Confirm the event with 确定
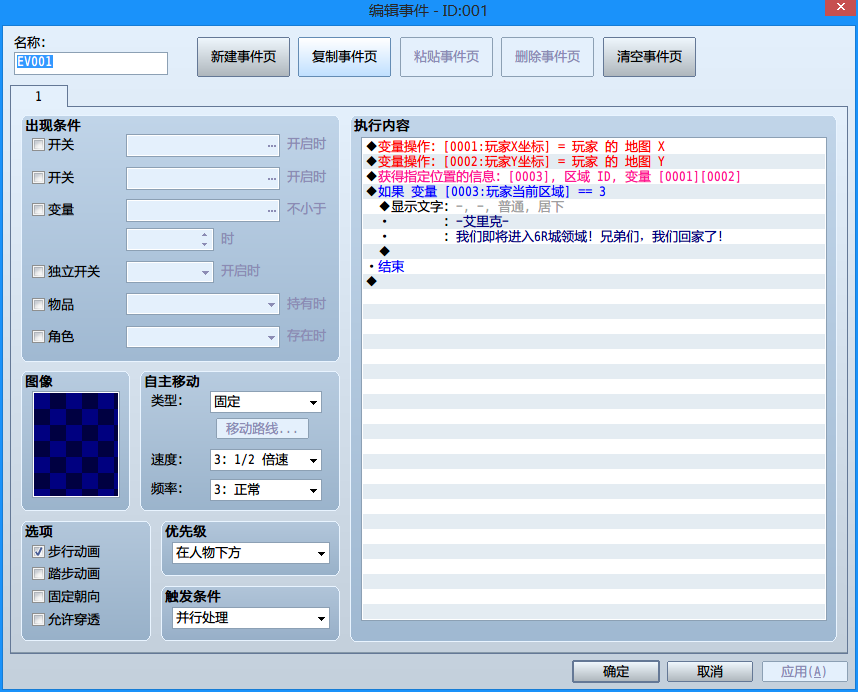 pyautogui.click(x=616, y=671)
